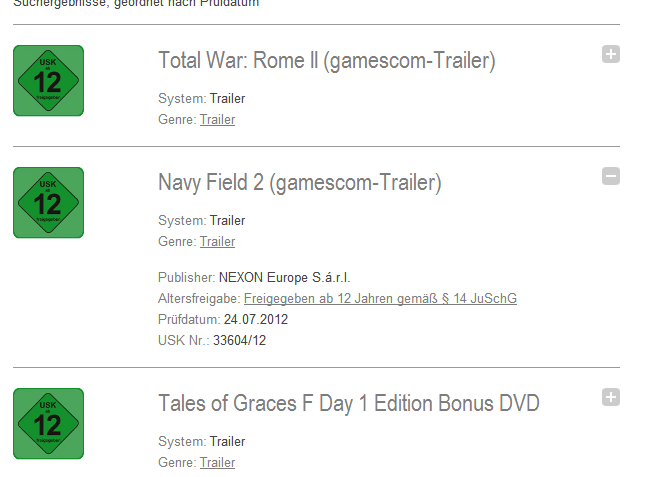Click System Trailer text under Tales of Graces F
Image resolution: width=650 pixels, height=477 pixels.
click(x=227, y=442)
